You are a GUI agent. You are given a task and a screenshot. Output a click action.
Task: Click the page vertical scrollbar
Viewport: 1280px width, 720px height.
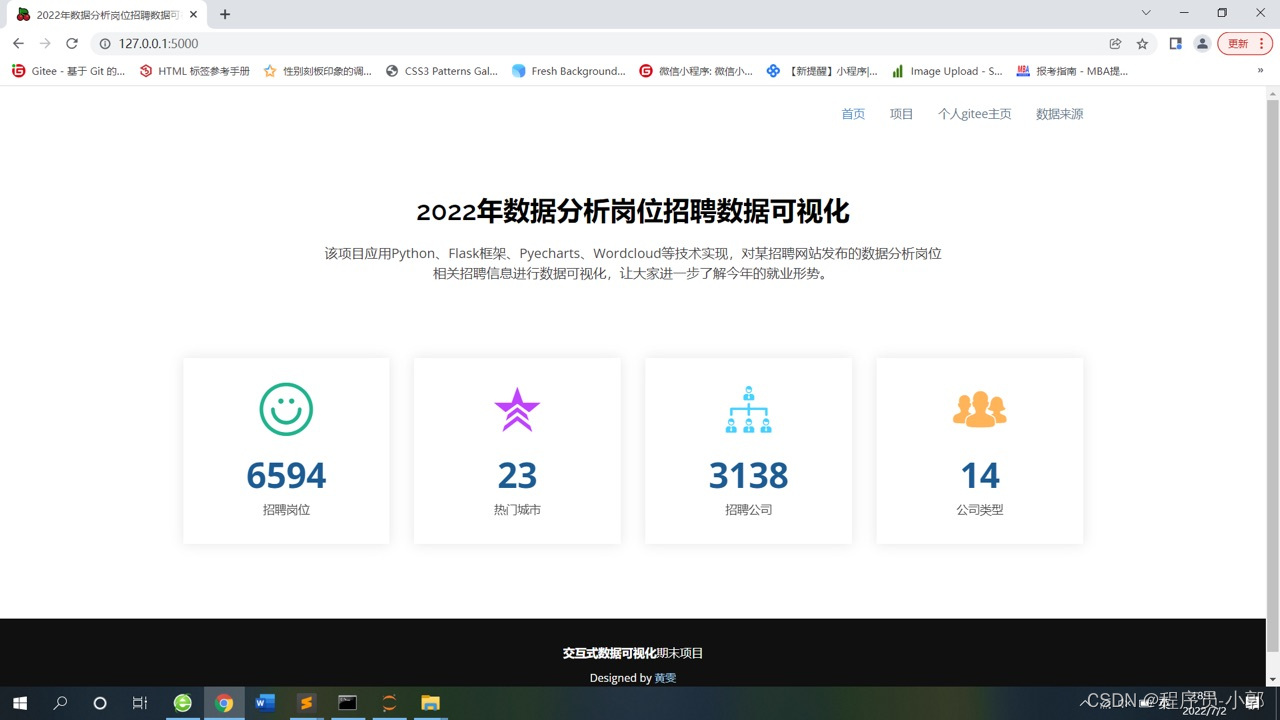coord(1273,375)
